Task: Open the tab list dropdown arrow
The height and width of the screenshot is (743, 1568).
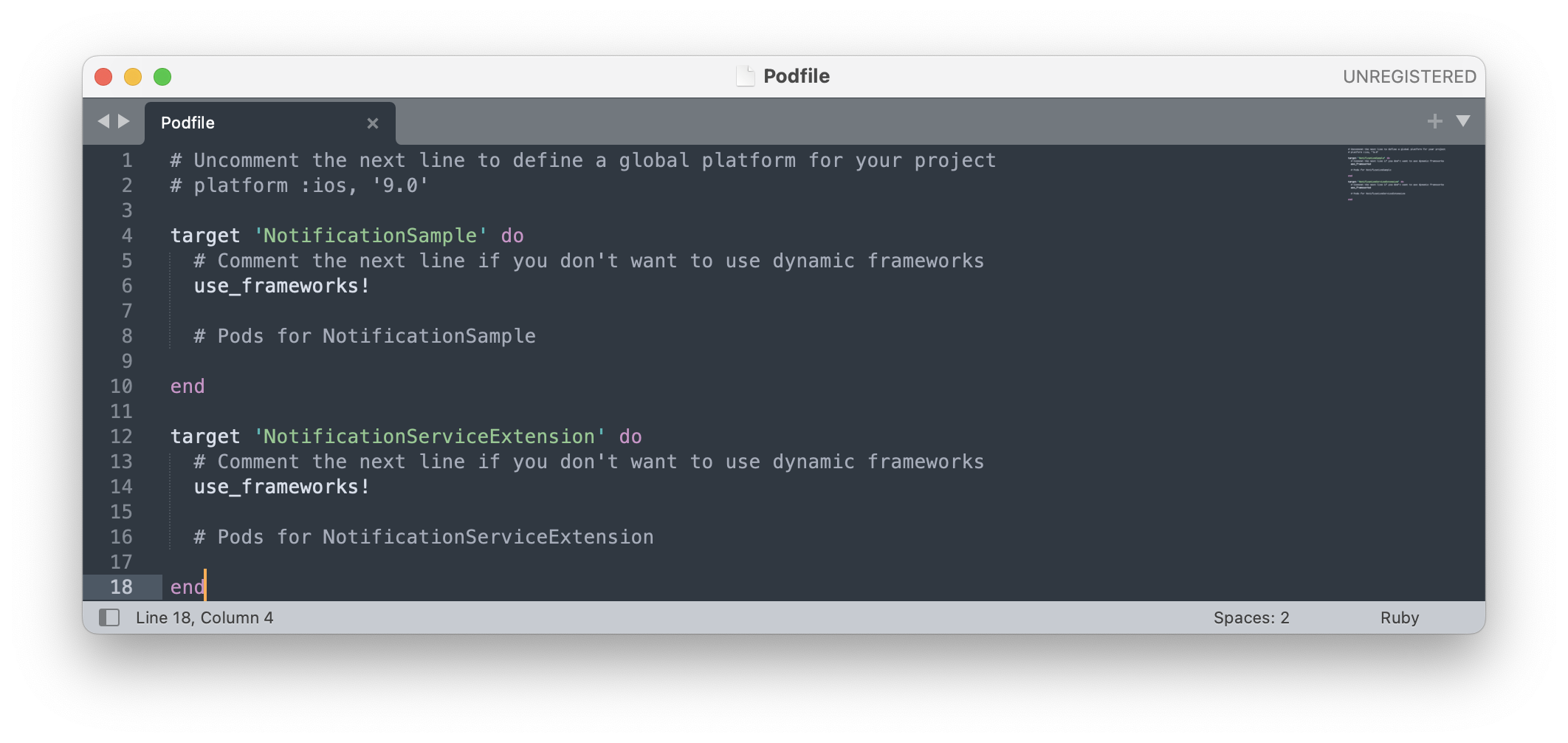Action: (1463, 121)
